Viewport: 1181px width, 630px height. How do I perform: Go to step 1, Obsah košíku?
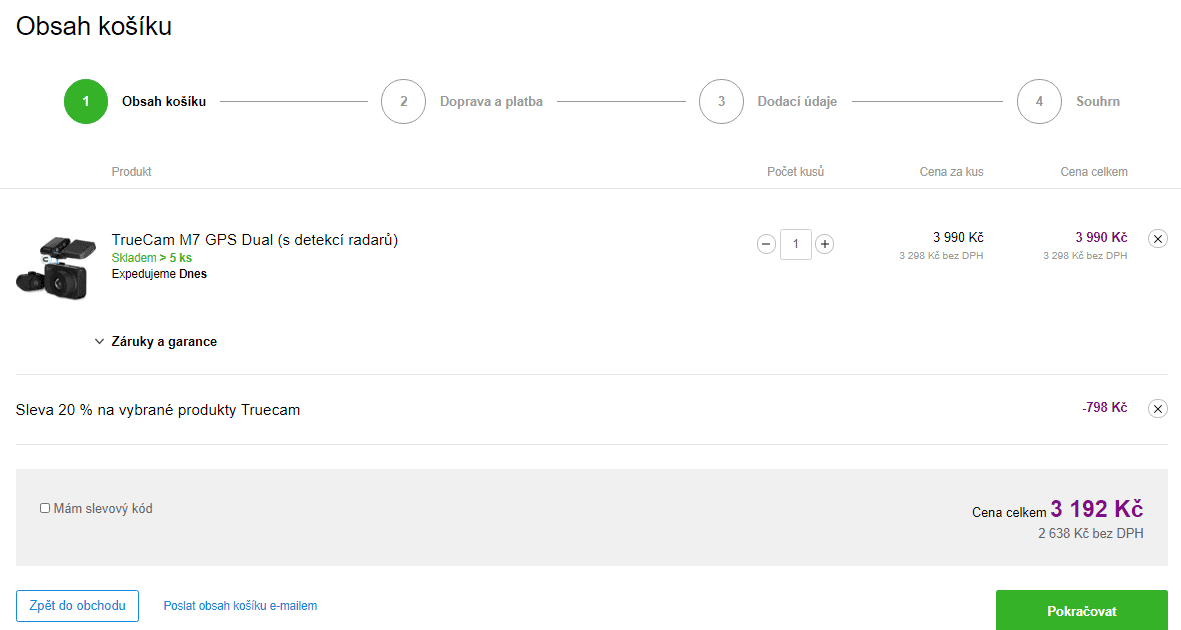click(136, 102)
